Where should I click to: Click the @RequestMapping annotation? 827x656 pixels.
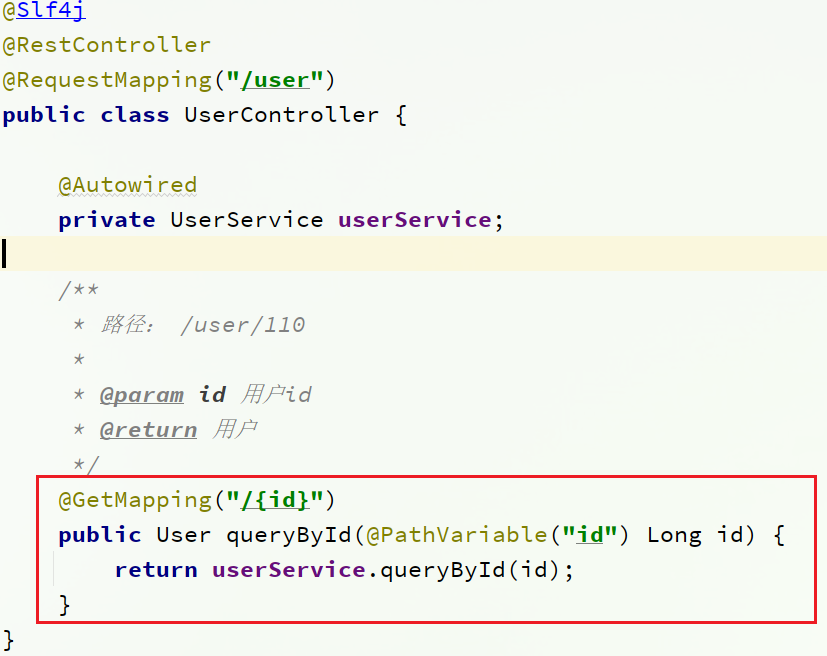click(x=107, y=80)
